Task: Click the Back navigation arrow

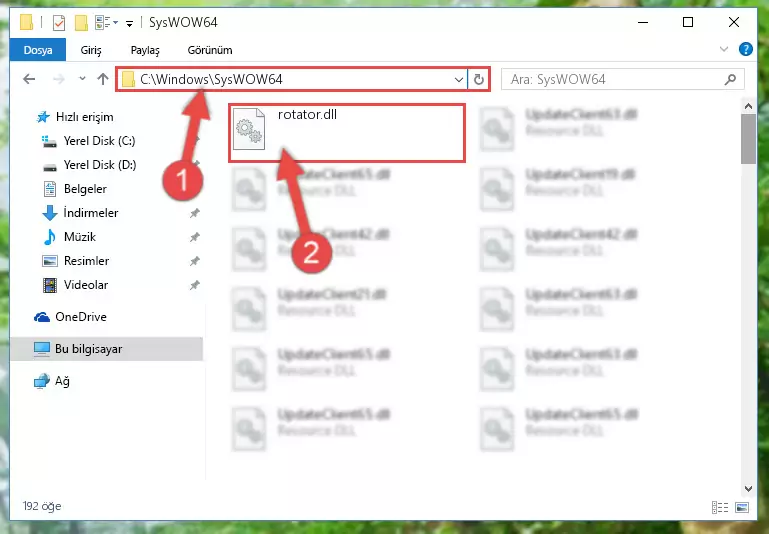Action: [29, 79]
